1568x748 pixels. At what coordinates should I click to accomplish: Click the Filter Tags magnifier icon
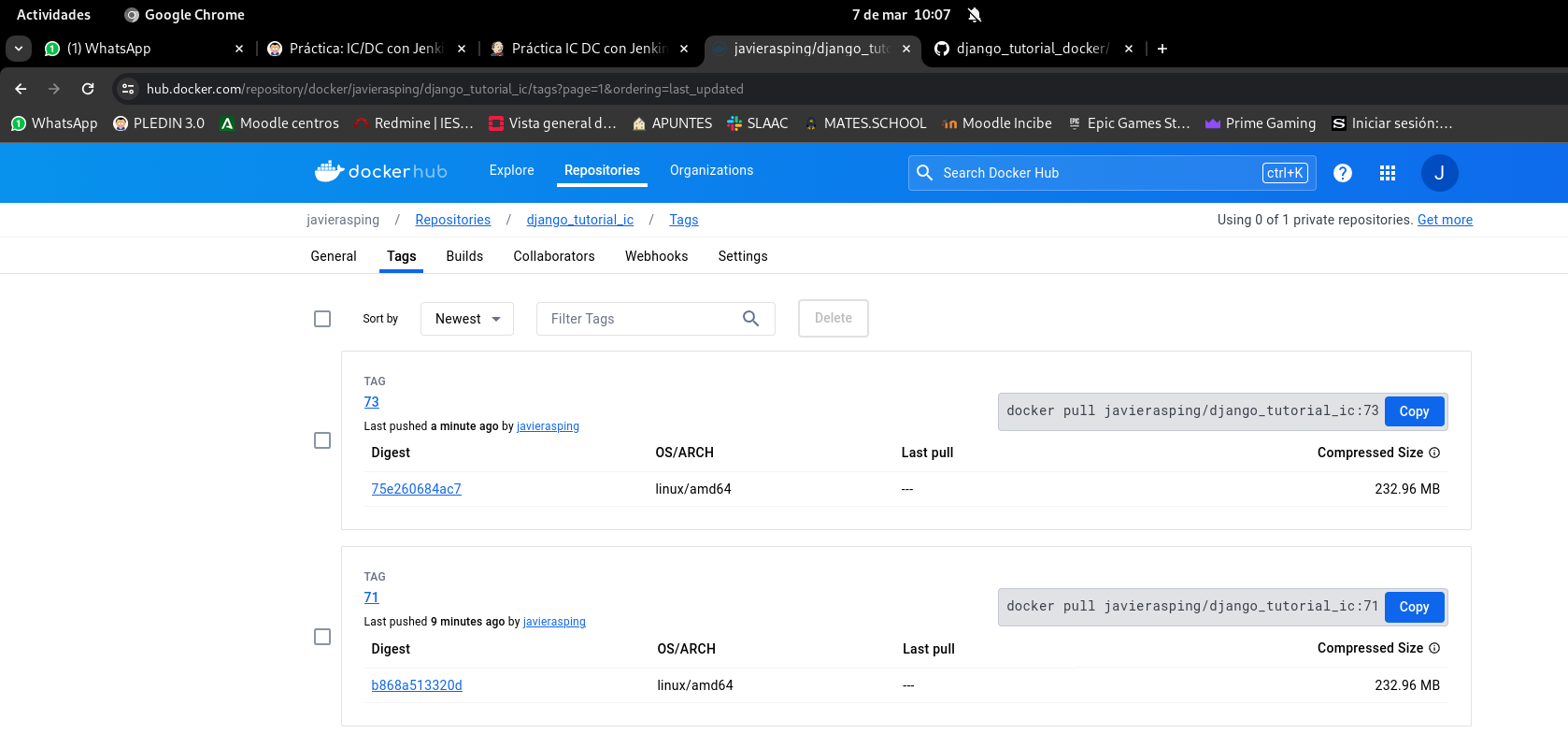pyautogui.click(x=750, y=319)
